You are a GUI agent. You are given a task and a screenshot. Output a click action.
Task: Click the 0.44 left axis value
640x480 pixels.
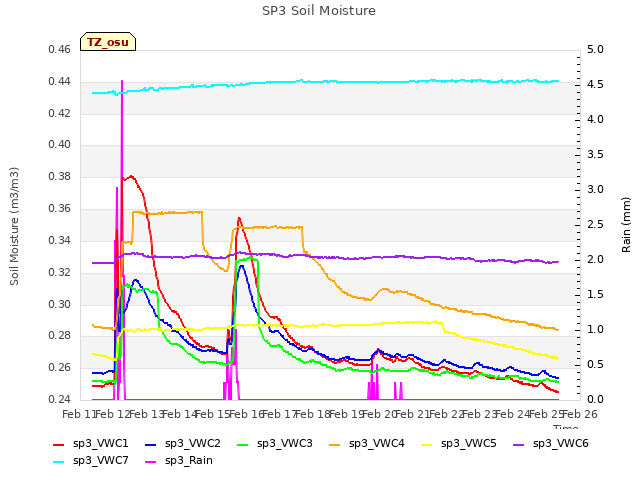(x=60, y=81)
